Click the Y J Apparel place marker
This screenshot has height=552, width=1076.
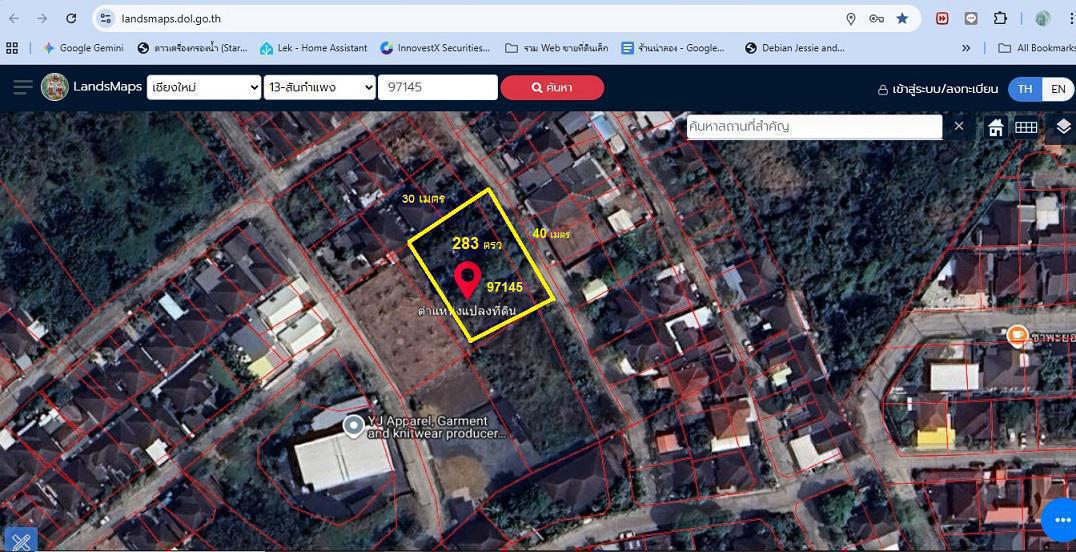(353, 426)
